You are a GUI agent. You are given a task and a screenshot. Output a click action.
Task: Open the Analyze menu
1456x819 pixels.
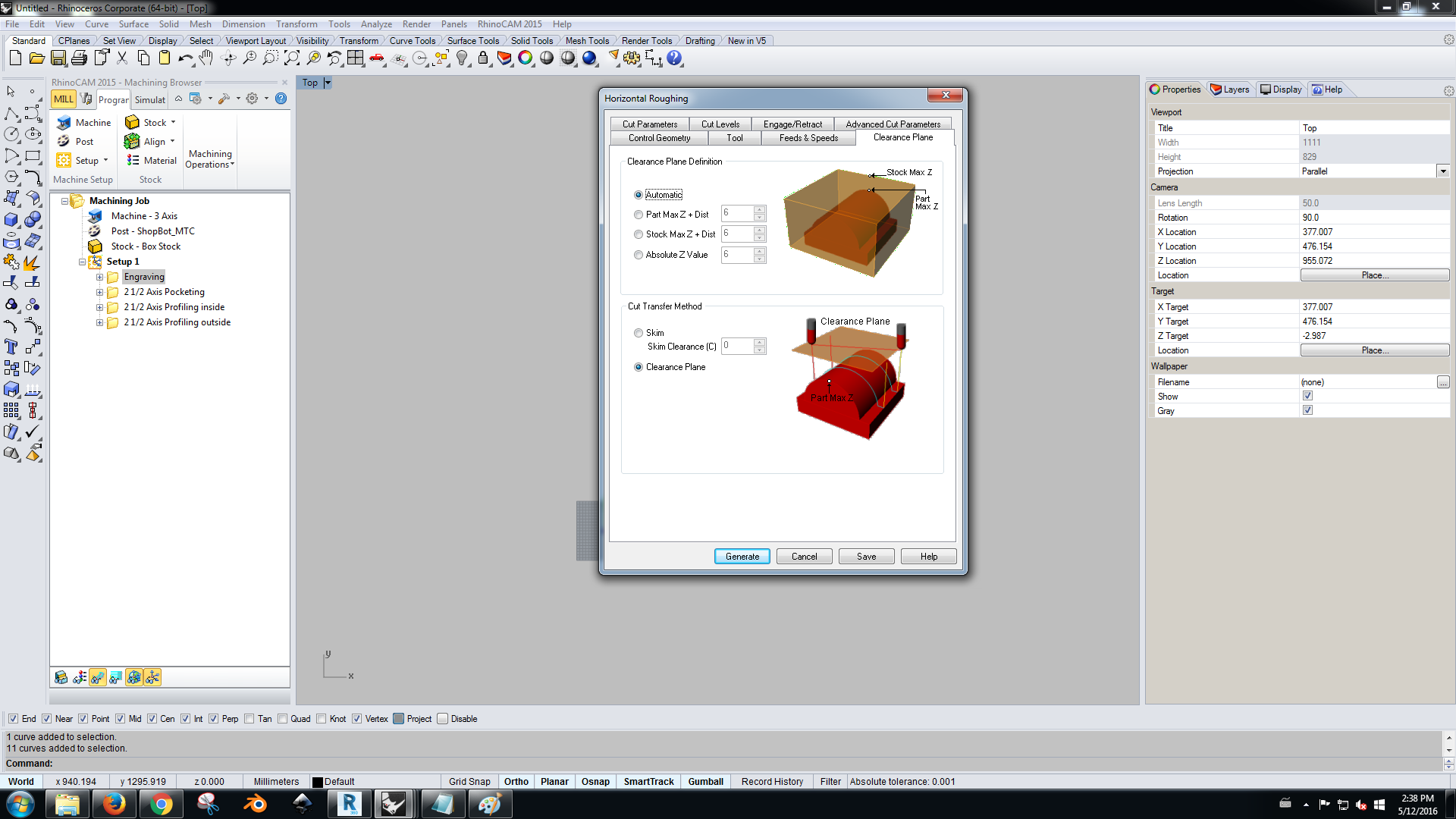[376, 24]
